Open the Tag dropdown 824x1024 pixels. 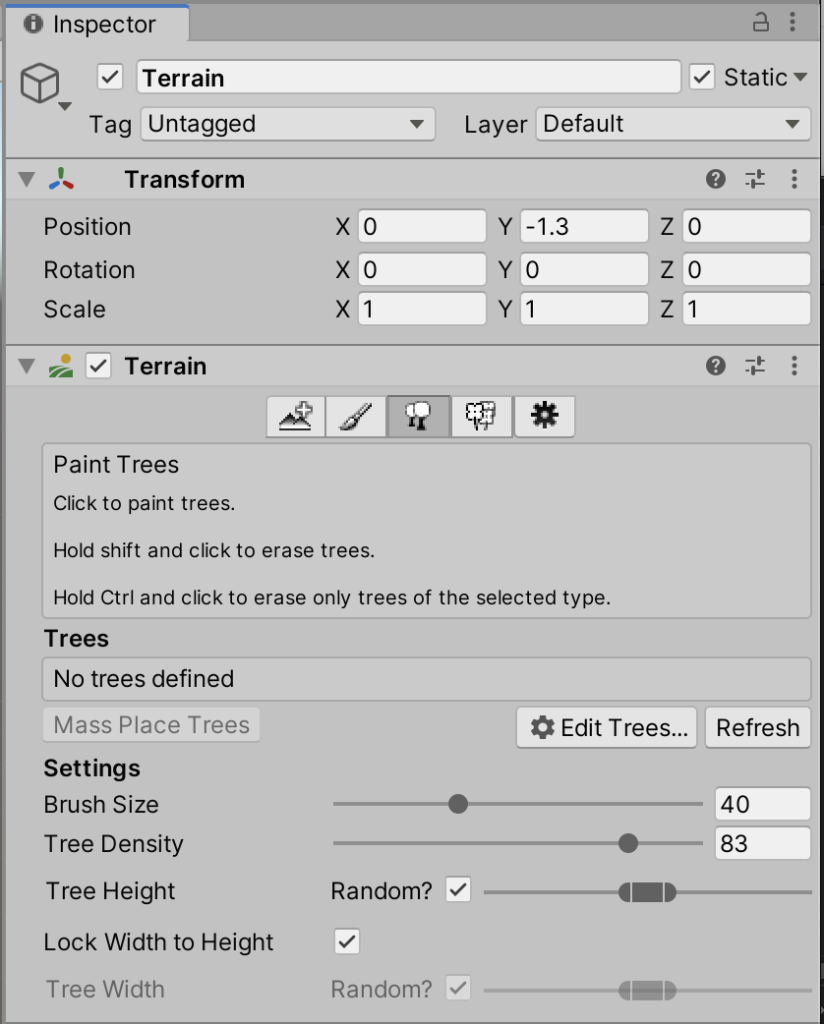287,124
